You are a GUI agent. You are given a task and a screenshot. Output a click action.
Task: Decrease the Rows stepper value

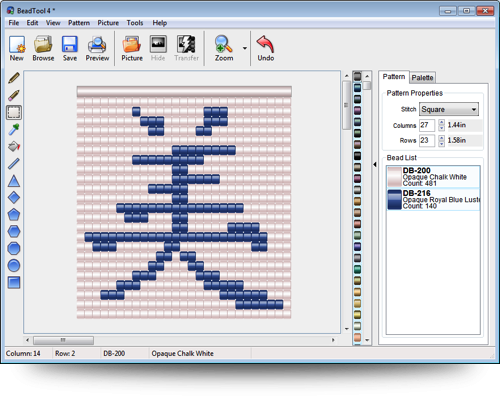coord(441,144)
